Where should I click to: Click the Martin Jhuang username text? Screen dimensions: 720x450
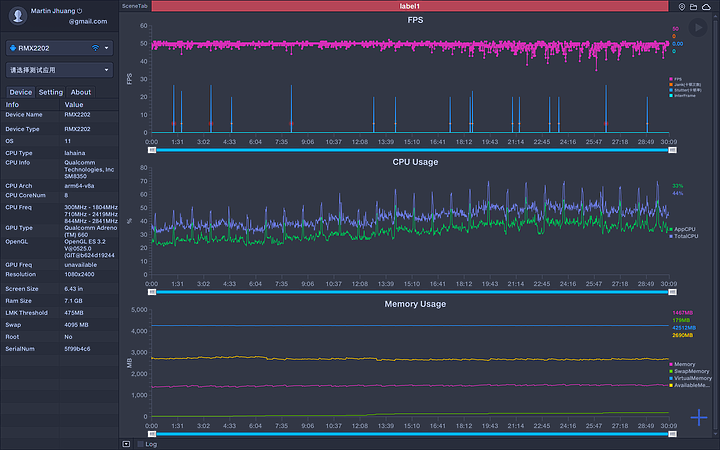53,11
